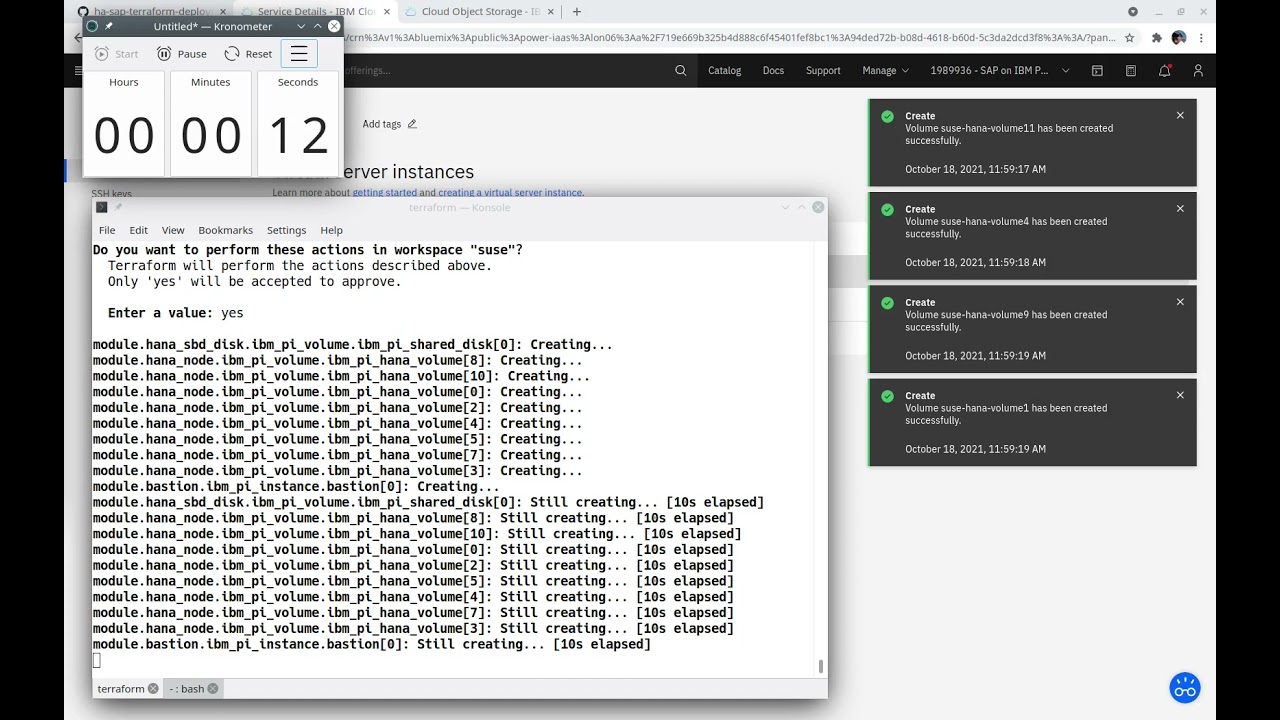Screen dimensions: 1280x720
Task: Click the Kronometer title bar down-chevron
Action: point(301,26)
